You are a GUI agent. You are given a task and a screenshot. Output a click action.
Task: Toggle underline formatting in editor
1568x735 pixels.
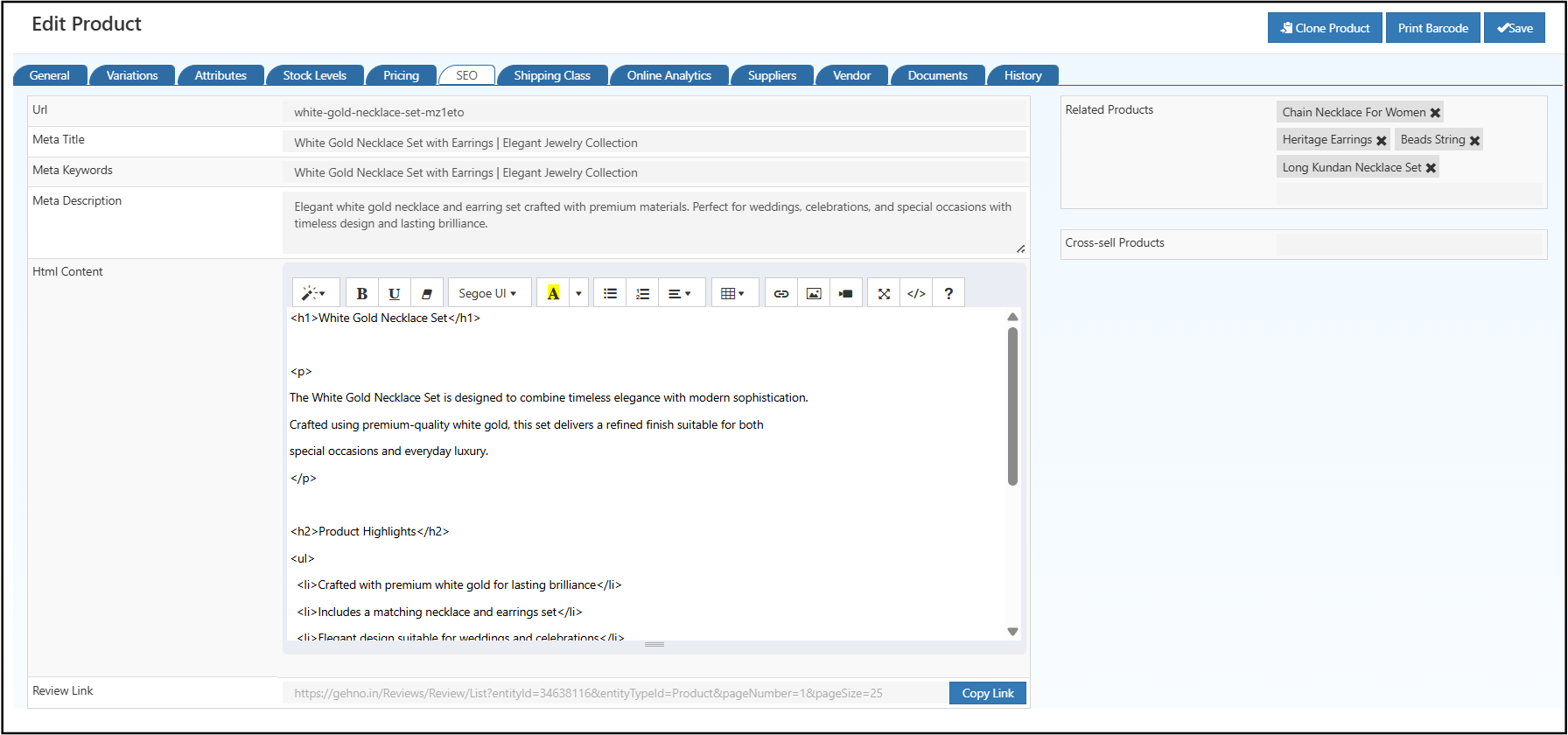coord(394,293)
